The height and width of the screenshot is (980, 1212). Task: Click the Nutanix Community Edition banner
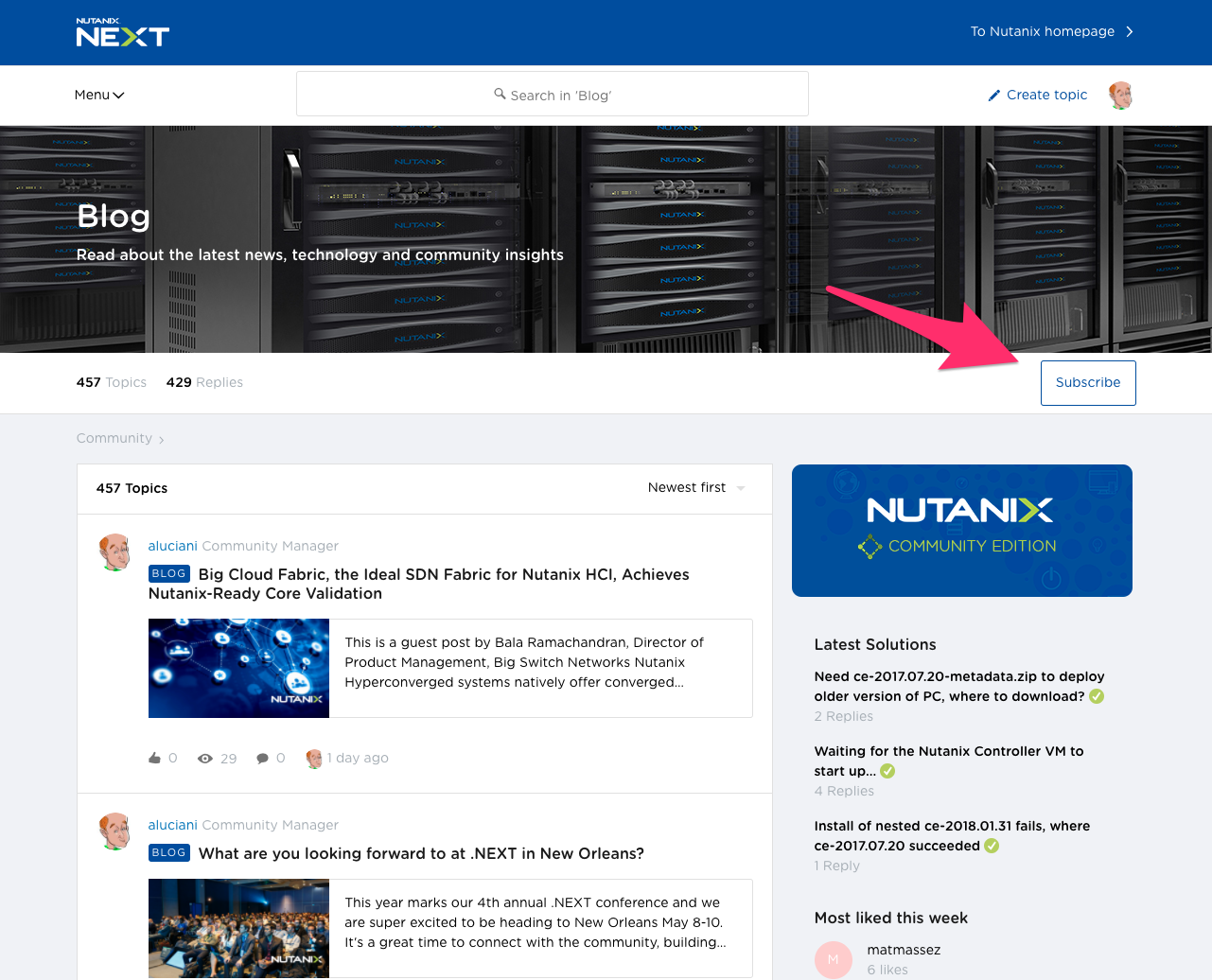click(x=962, y=531)
